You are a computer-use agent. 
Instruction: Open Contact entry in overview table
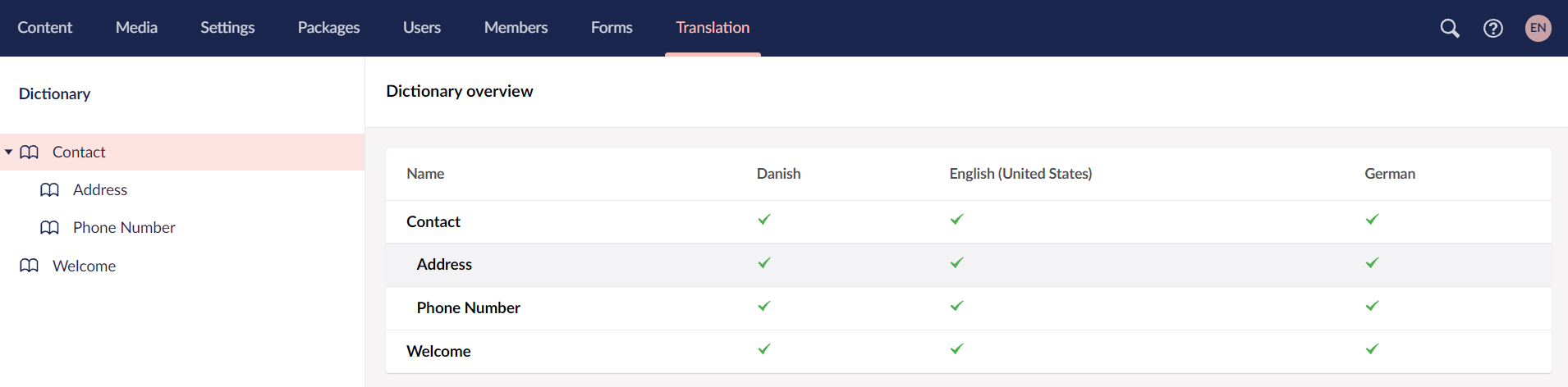point(433,222)
